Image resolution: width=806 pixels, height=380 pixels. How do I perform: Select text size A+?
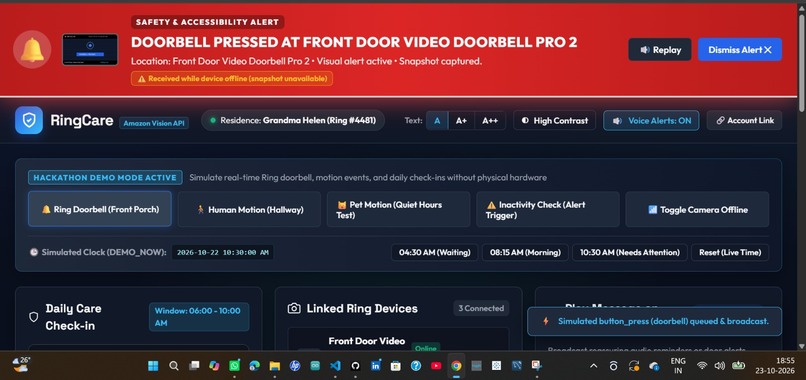tap(461, 120)
